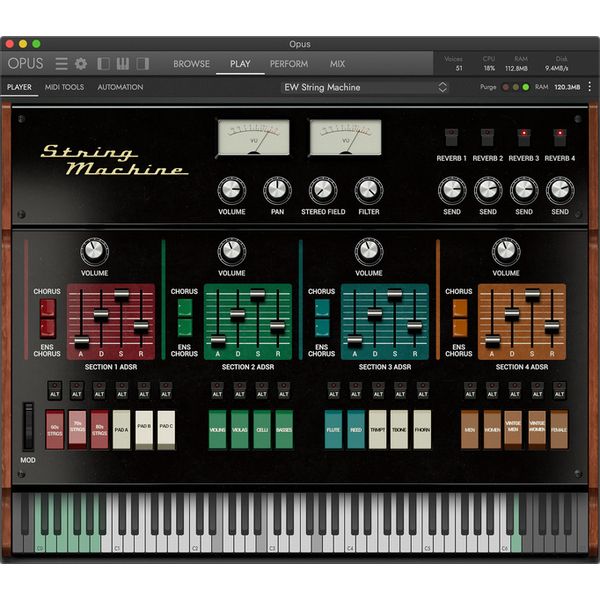Toggle the orange CHORUS button in Section 4
The image size is (600, 600).
(460, 308)
